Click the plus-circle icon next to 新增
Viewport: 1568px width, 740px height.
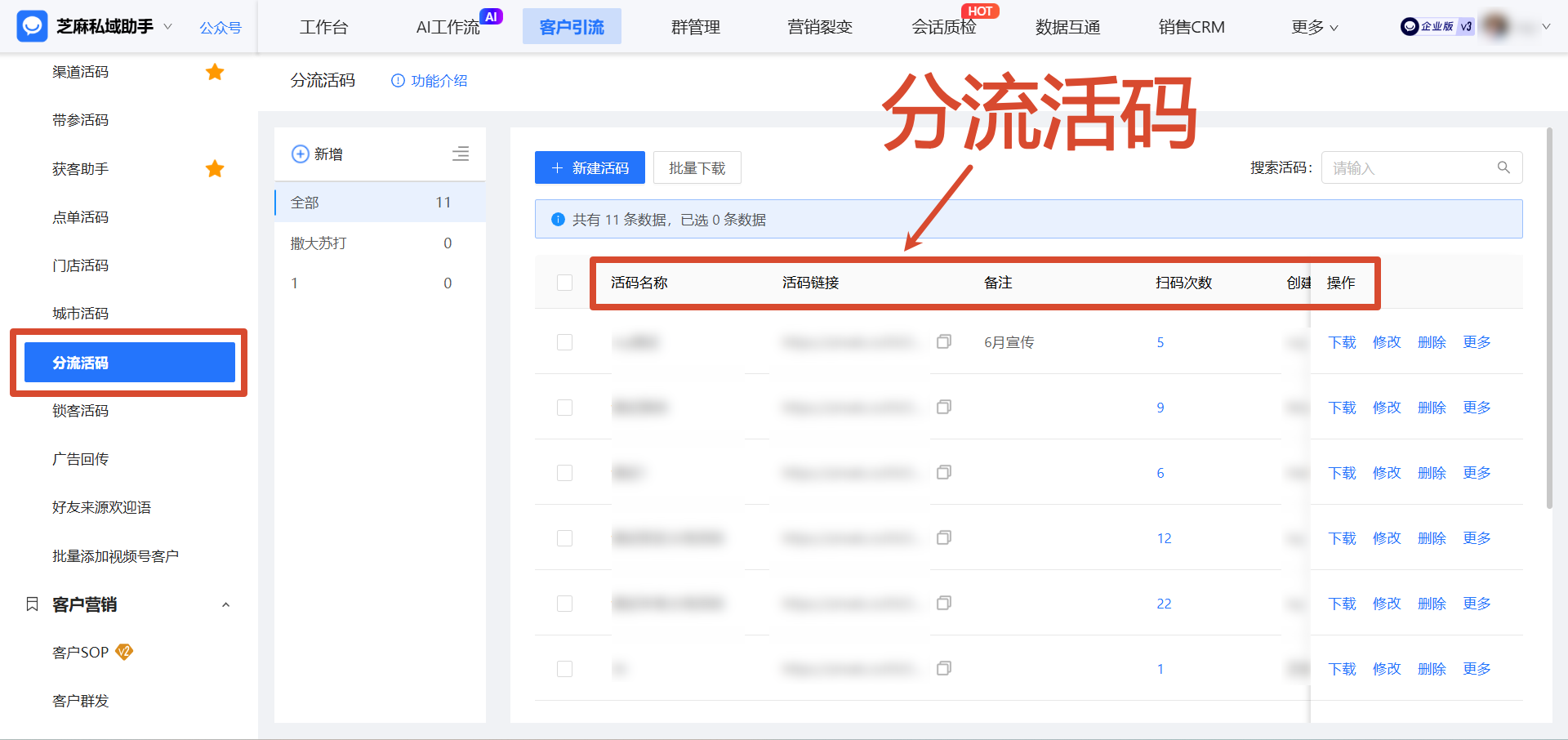pyautogui.click(x=301, y=154)
